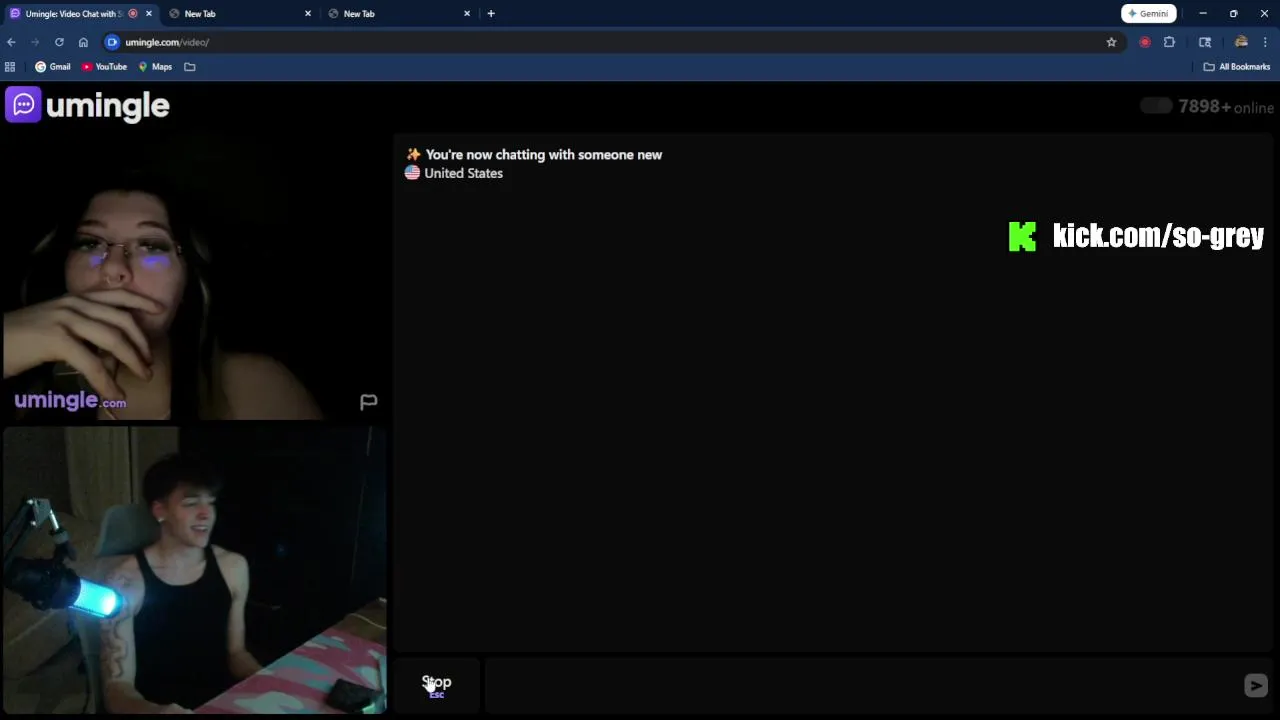Click the media control icon in toolbar
Image resolution: width=1280 pixels, height=720 pixels.
click(1205, 42)
